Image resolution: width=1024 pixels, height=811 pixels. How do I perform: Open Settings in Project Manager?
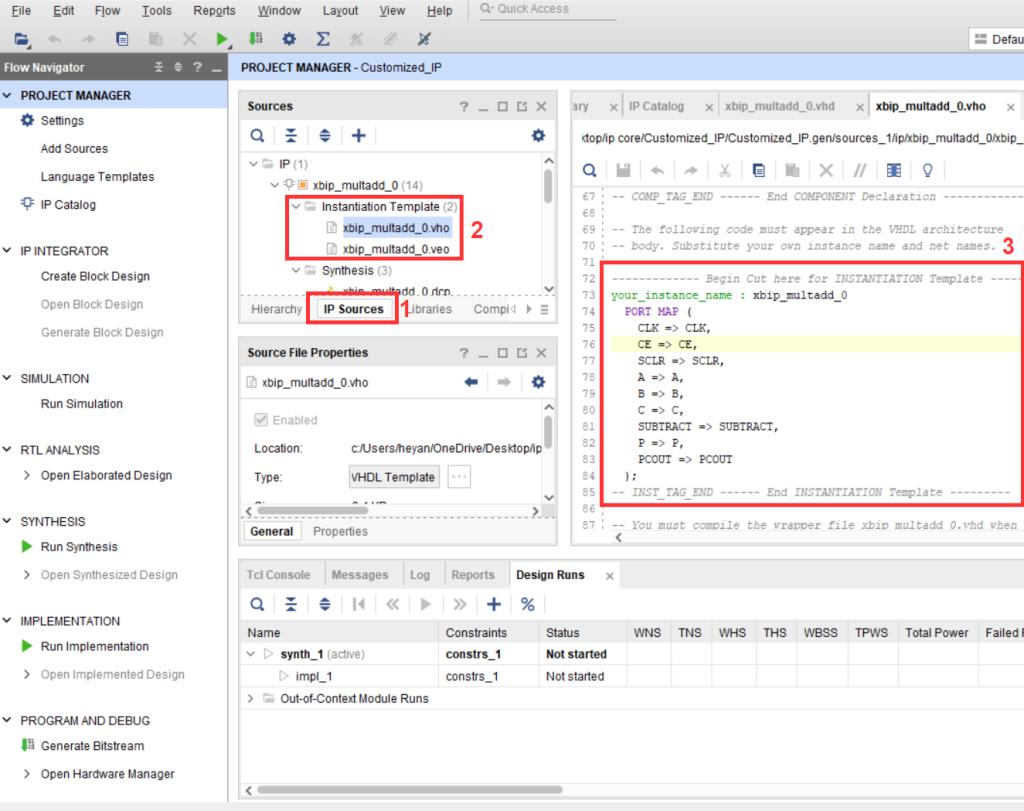(x=62, y=121)
